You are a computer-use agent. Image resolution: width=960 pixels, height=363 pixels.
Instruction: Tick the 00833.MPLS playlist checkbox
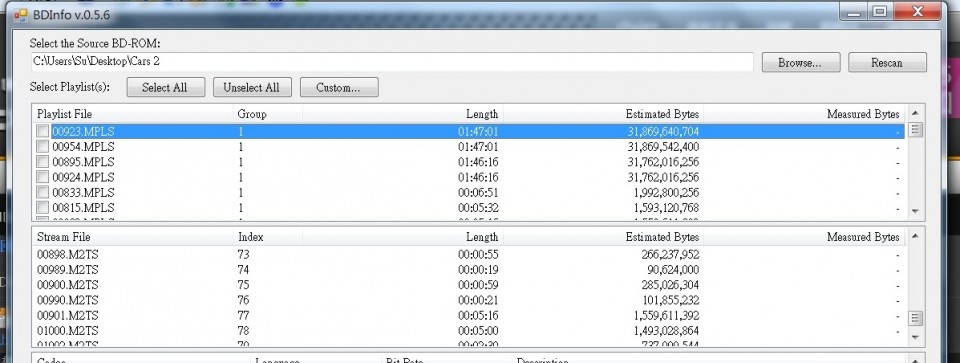point(43,193)
